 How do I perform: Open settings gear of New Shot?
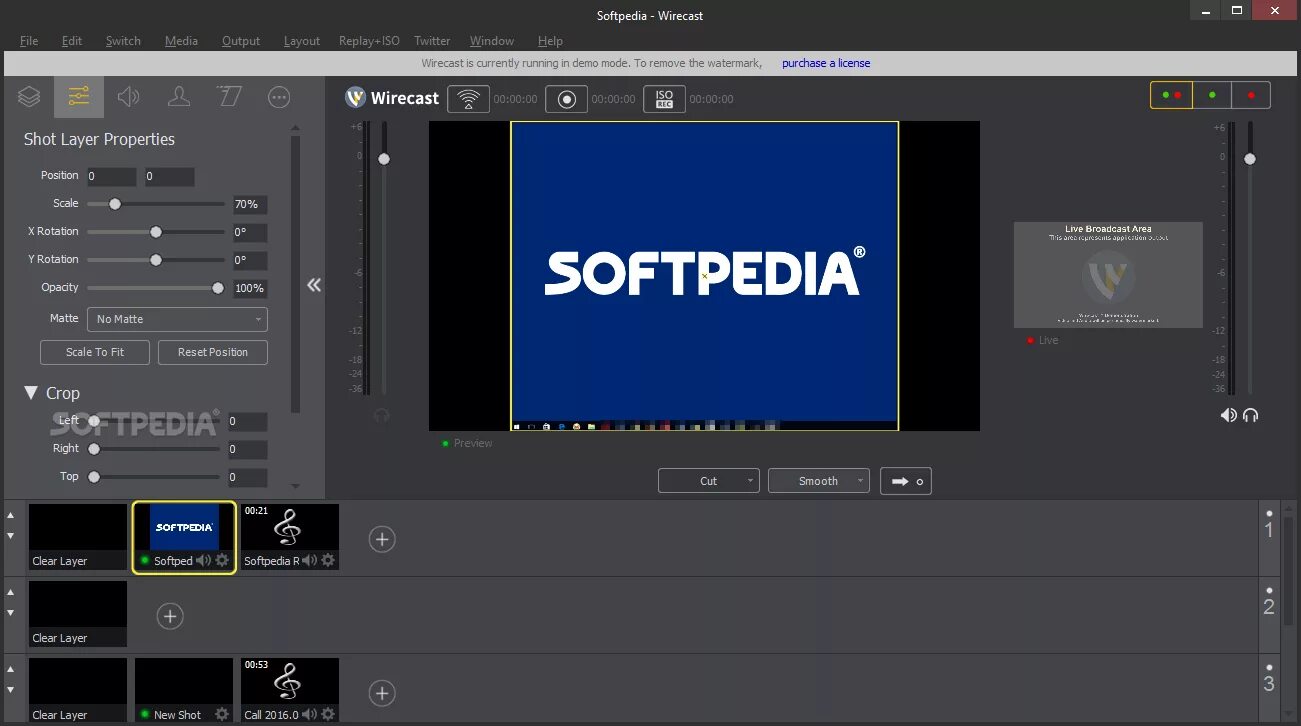222,714
